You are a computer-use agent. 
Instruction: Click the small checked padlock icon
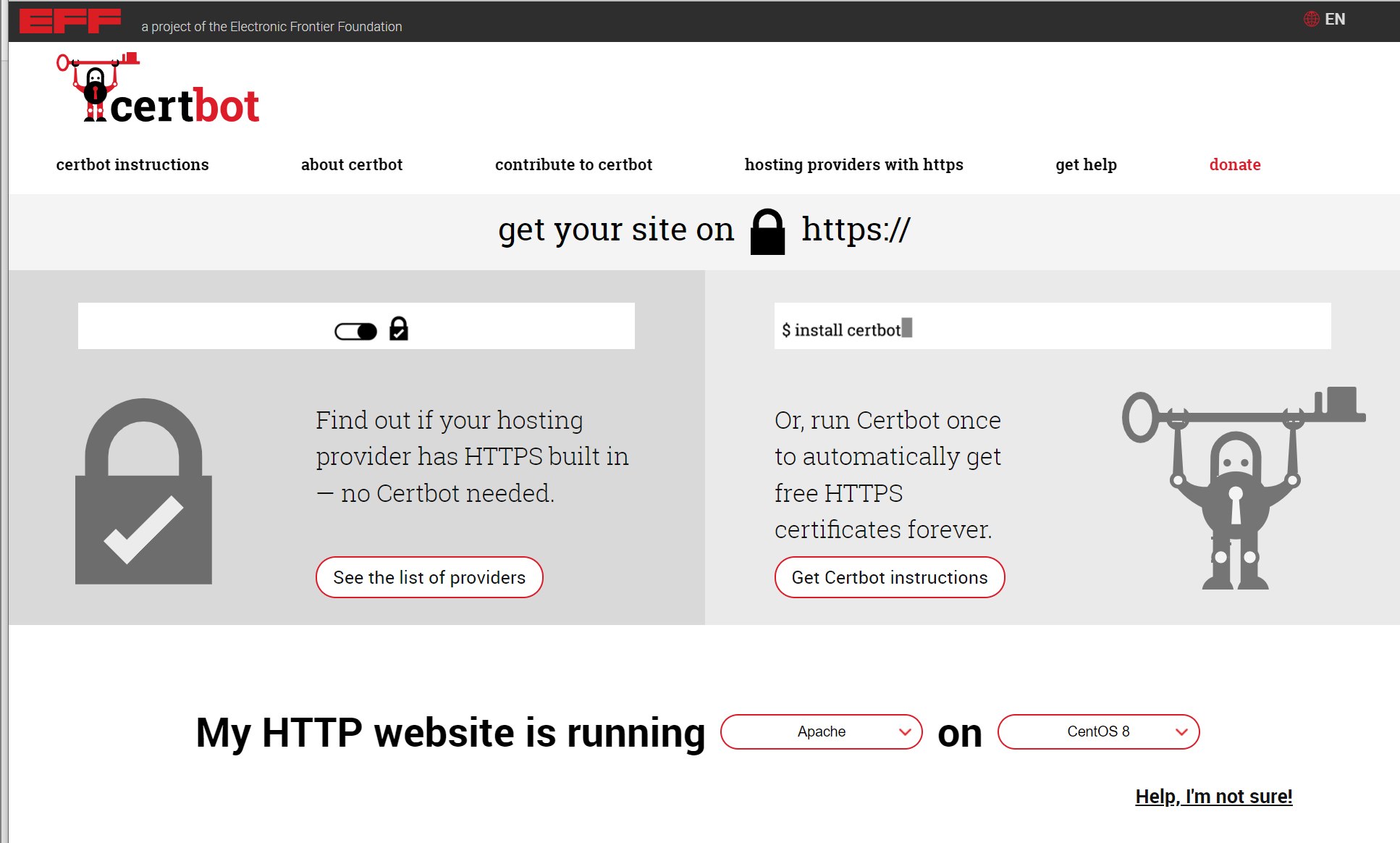pos(399,329)
